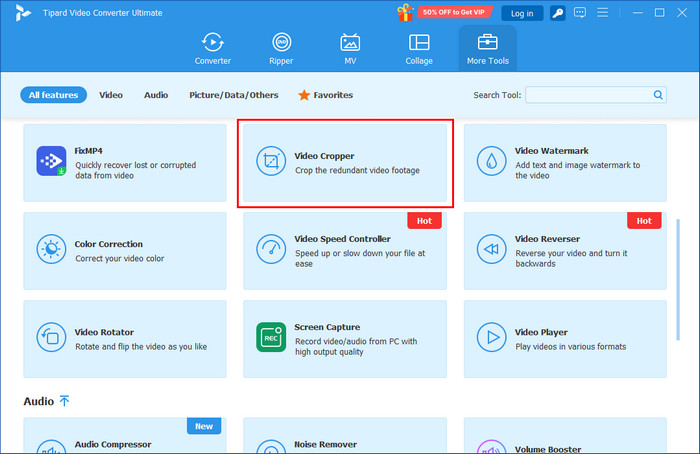Click the 'Search Tool:' label
The width and height of the screenshot is (700, 454).
point(497,95)
